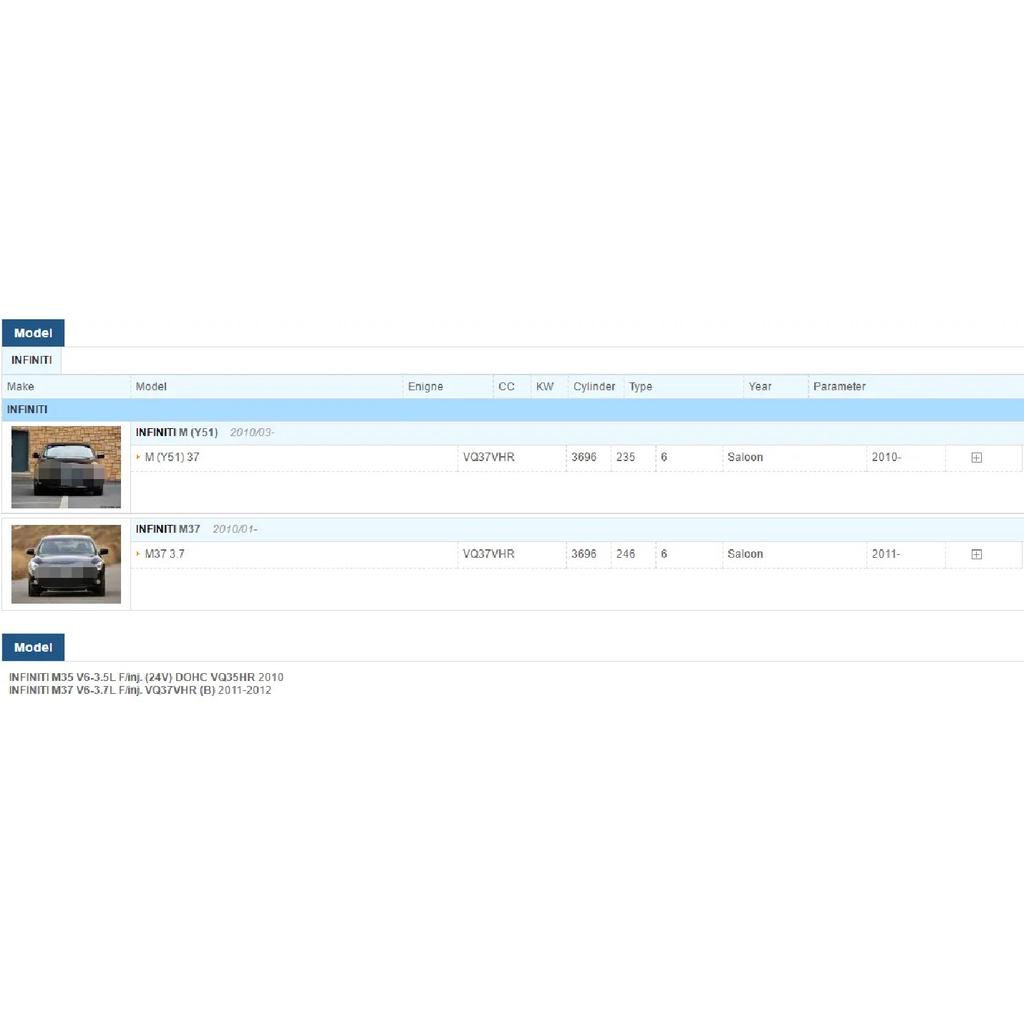Expand parameters for M37 3.7 row

(x=976, y=554)
